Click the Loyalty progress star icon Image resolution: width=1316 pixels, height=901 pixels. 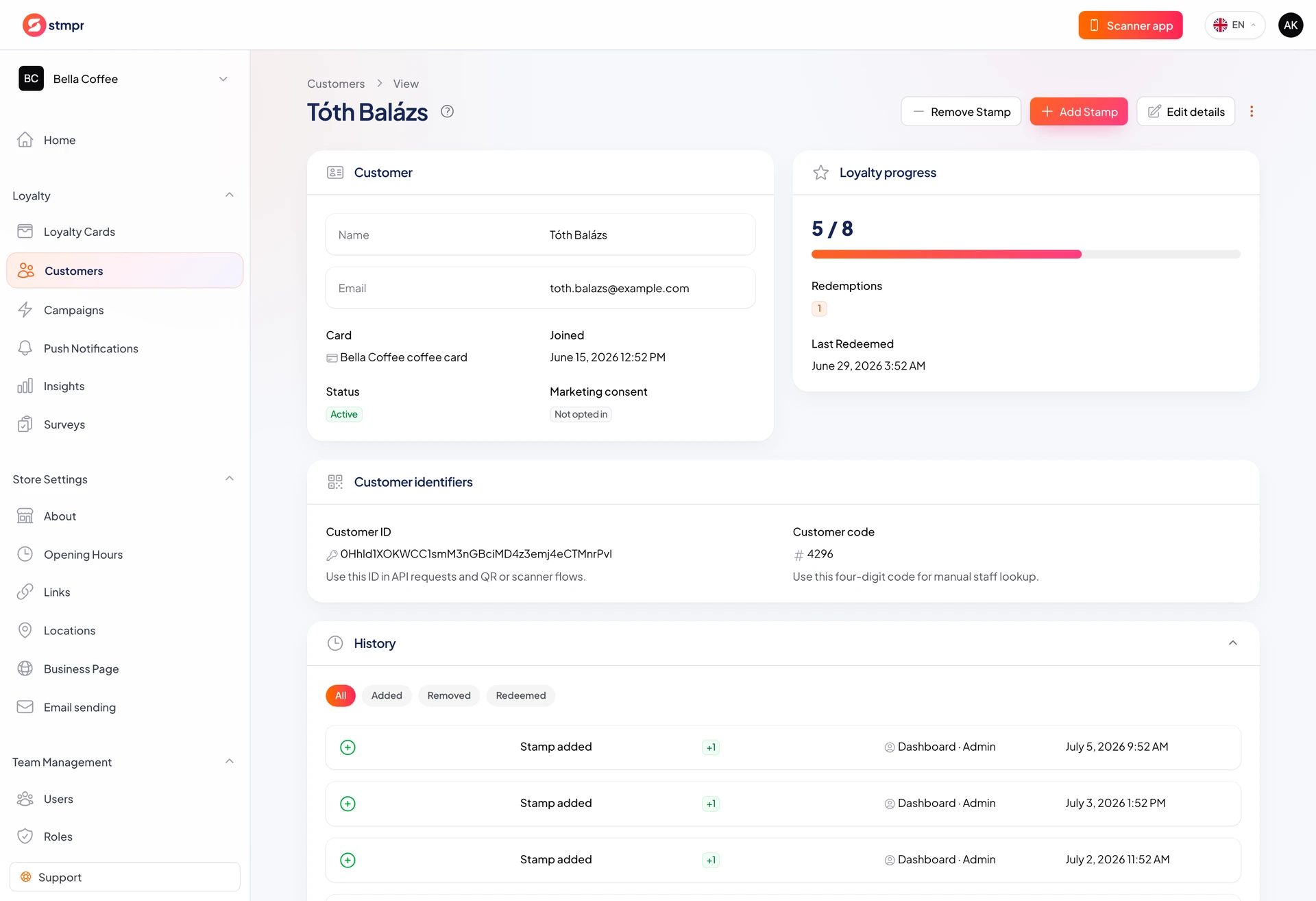[x=820, y=173]
